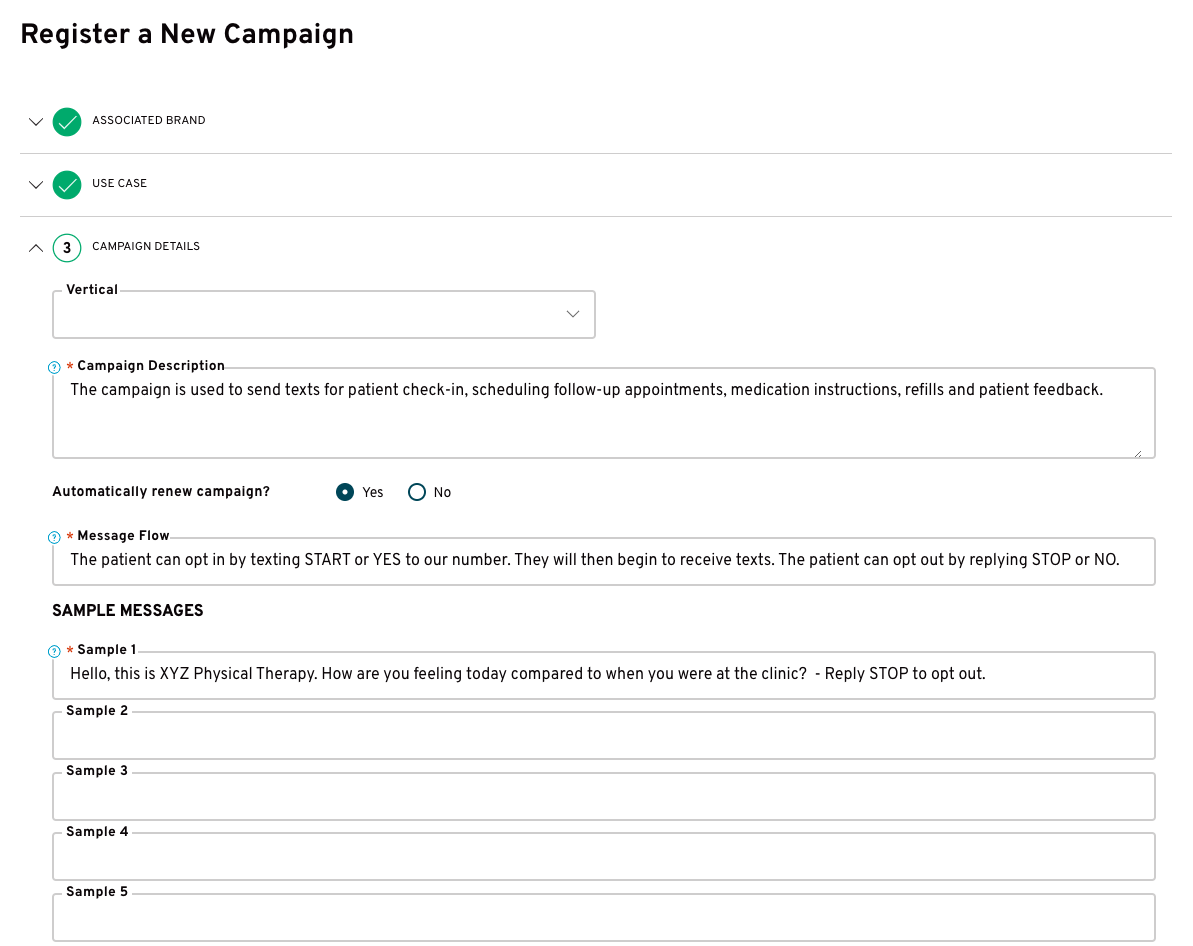Image resolution: width=1193 pixels, height=946 pixels.
Task: Open help icon for Campaign Description
Action: point(54,368)
